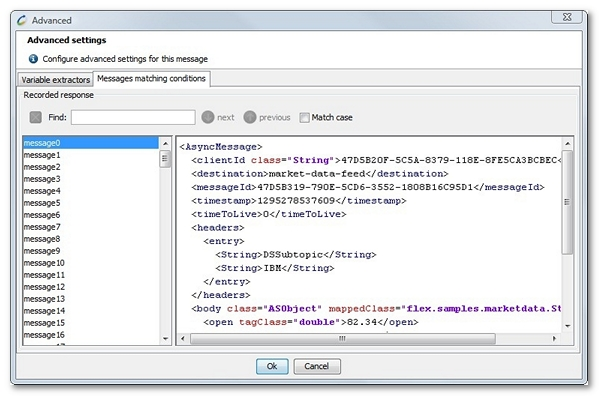
Task: Switch to the Variable extractors tab
Action: pos(55,80)
